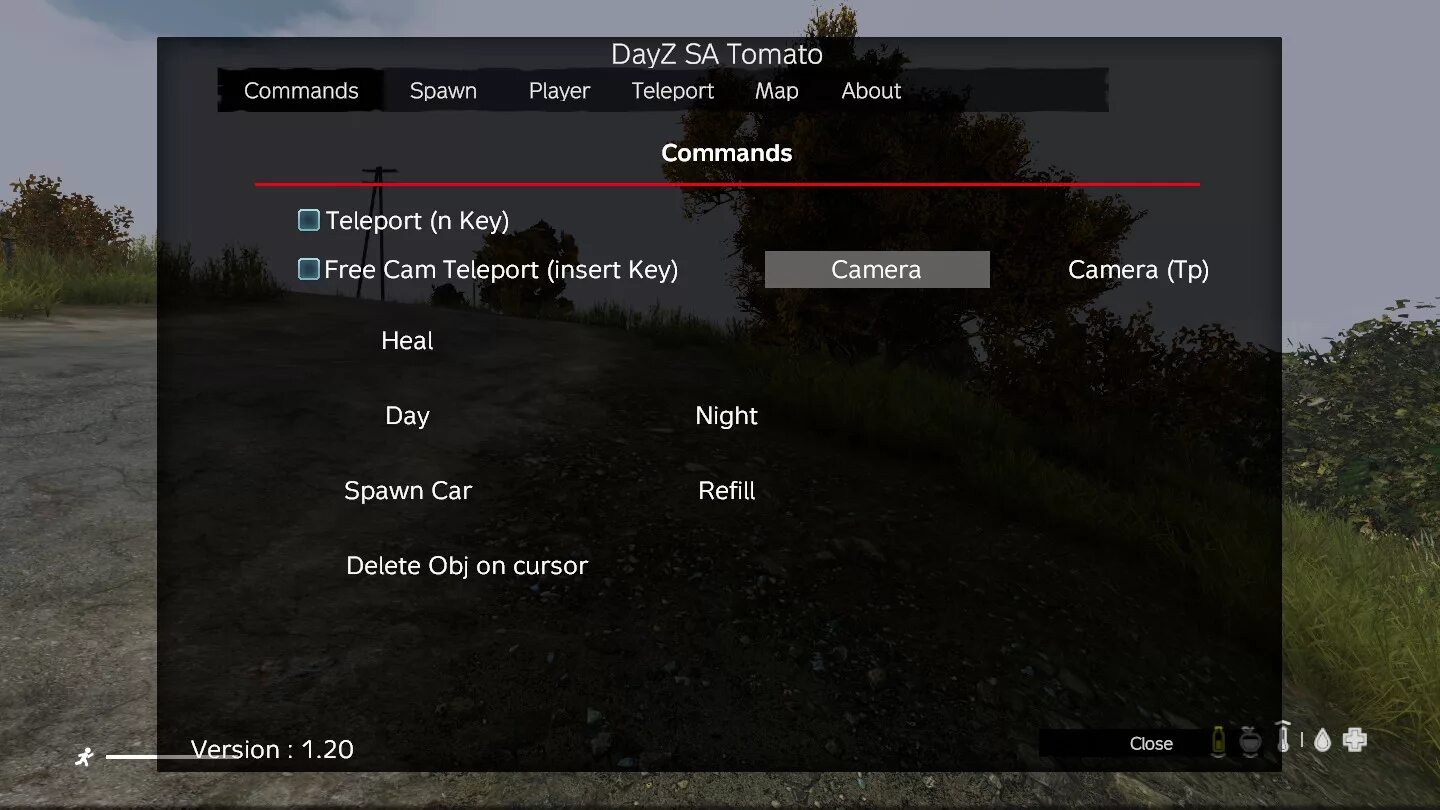This screenshot has width=1440, height=810.
Task: Click the blood drop status icon
Action: [x=1322, y=740]
